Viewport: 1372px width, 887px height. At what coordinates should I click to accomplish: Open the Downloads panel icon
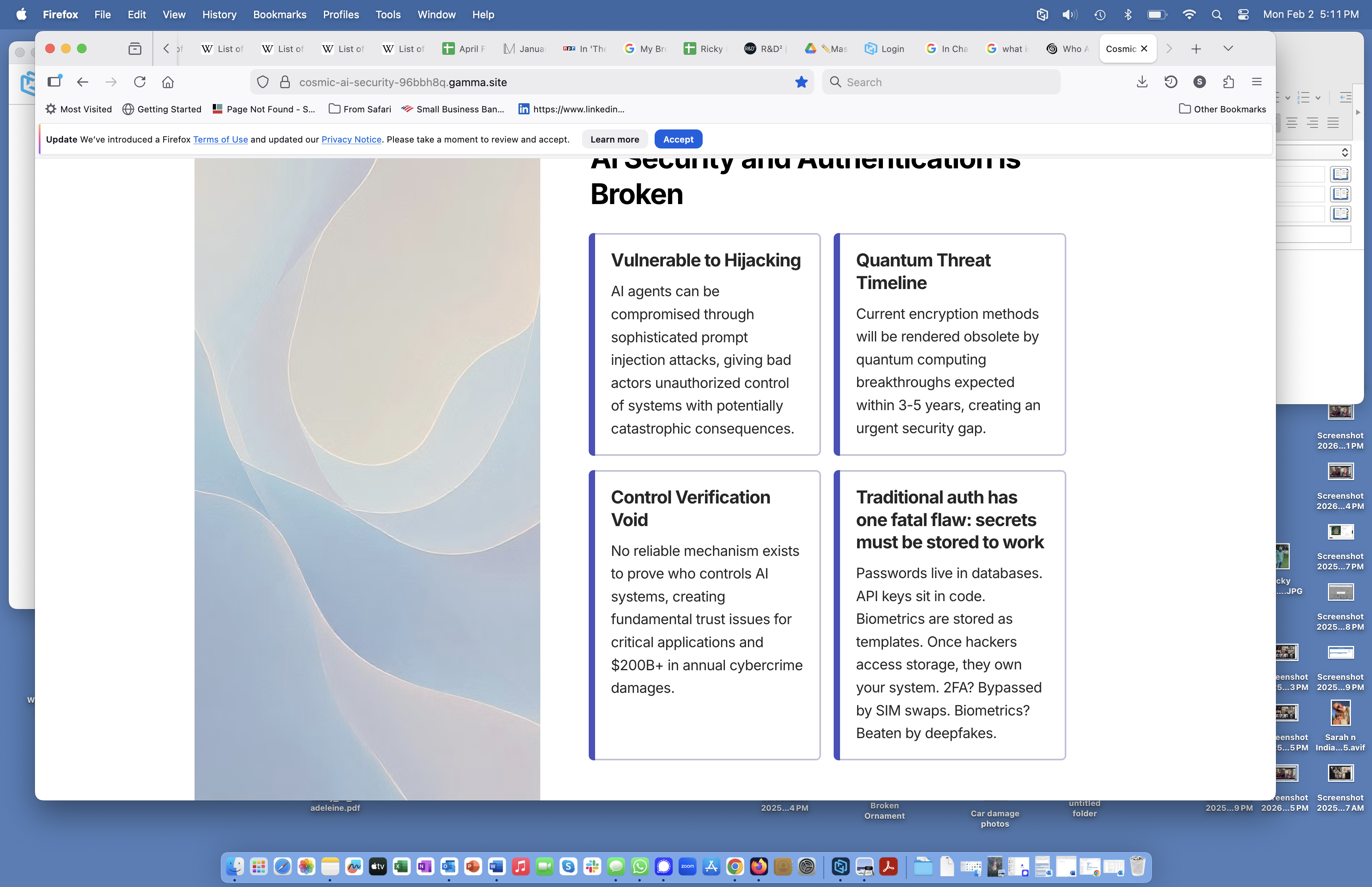(x=1142, y=82)
